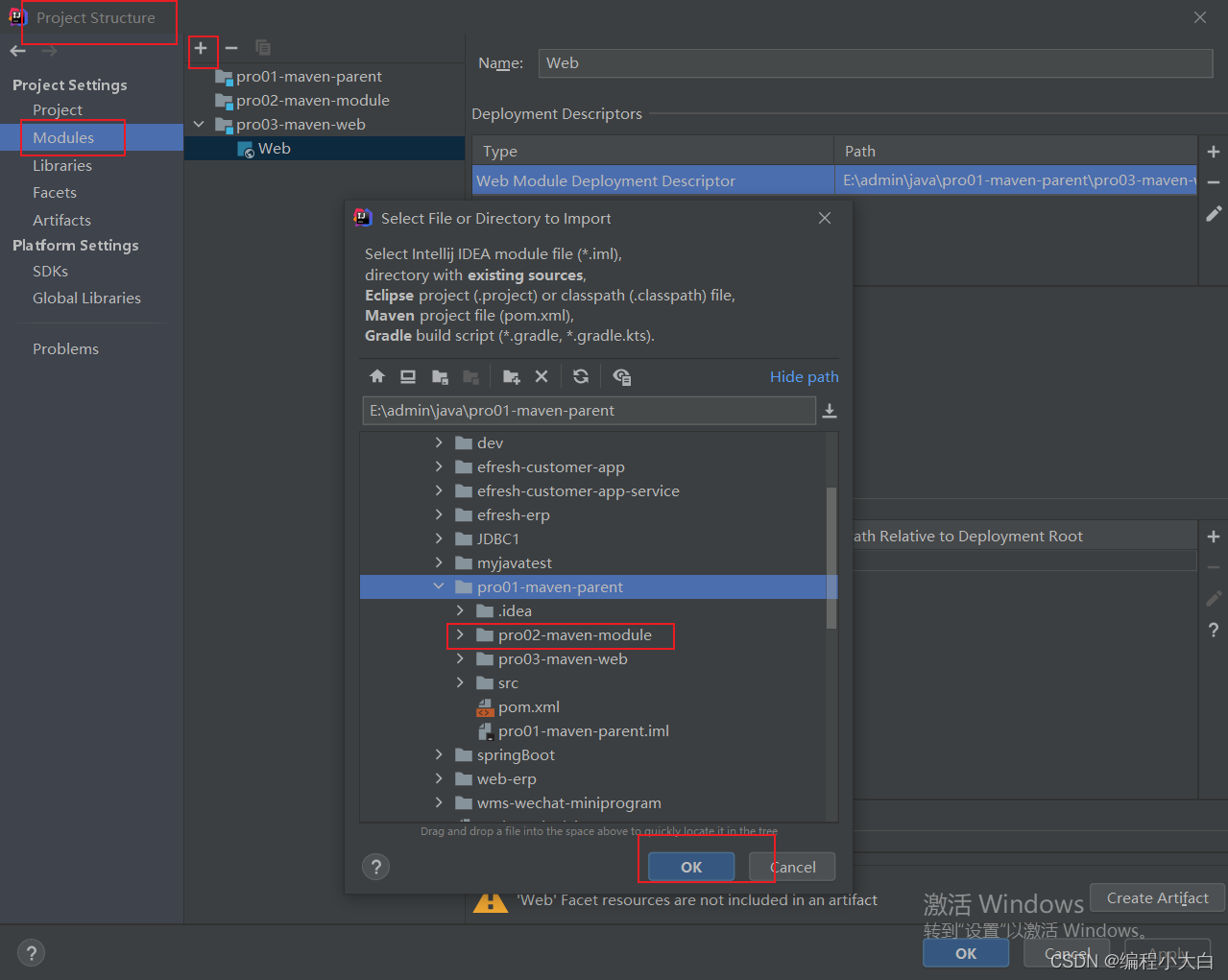1228x980 pixels.
Task: Click the Create Artifact button
Action: (1158, 897)
